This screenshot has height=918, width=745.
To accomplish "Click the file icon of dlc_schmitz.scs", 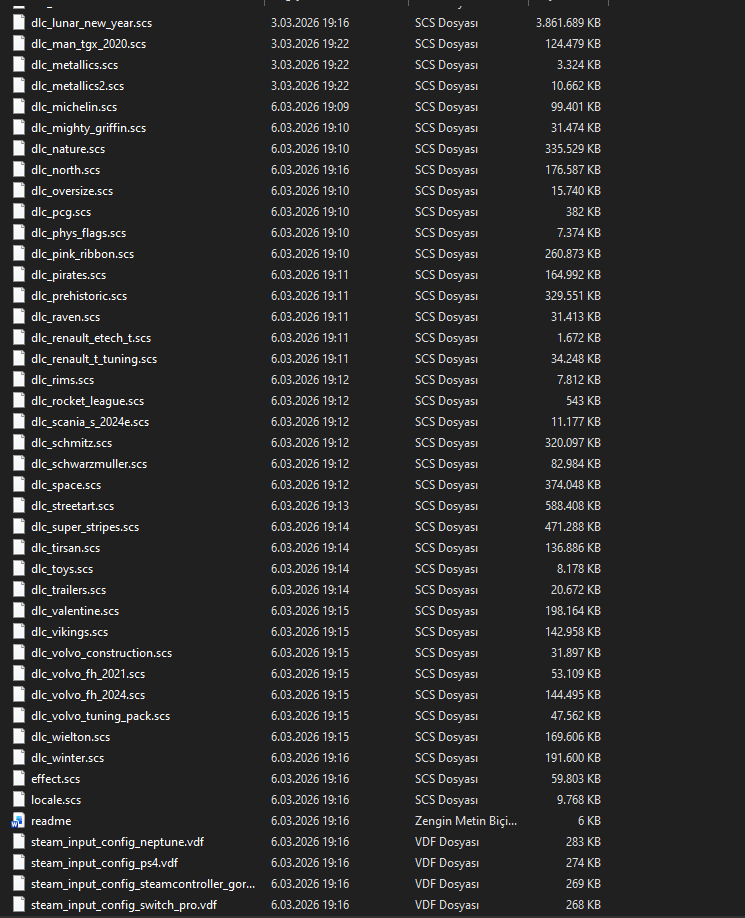I will 19,443.
